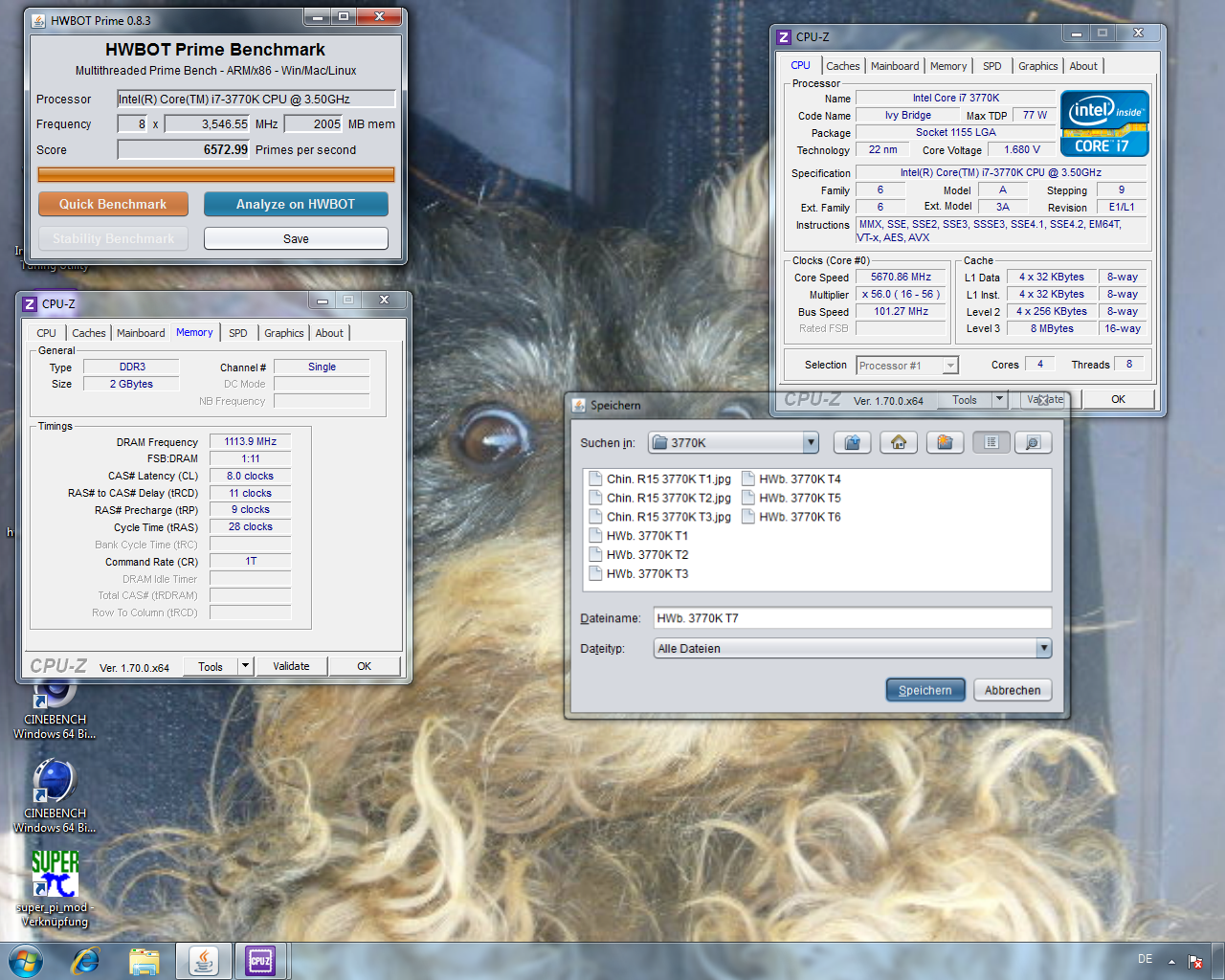
Task: Switch to details view in Speichern dialog
Action: point(1033,442)
